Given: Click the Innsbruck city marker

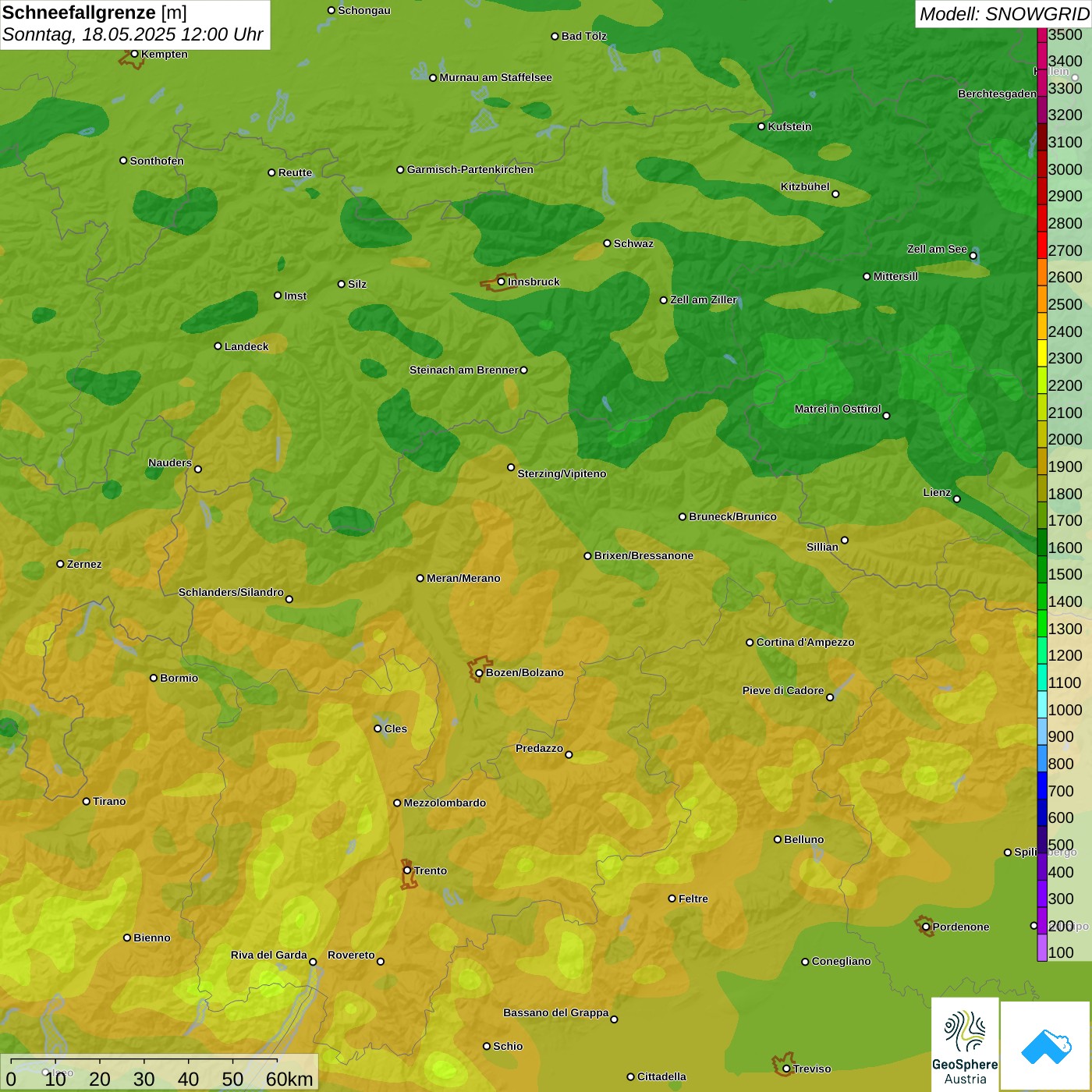Looking at the screenshot, I should (x=502, y=282).
